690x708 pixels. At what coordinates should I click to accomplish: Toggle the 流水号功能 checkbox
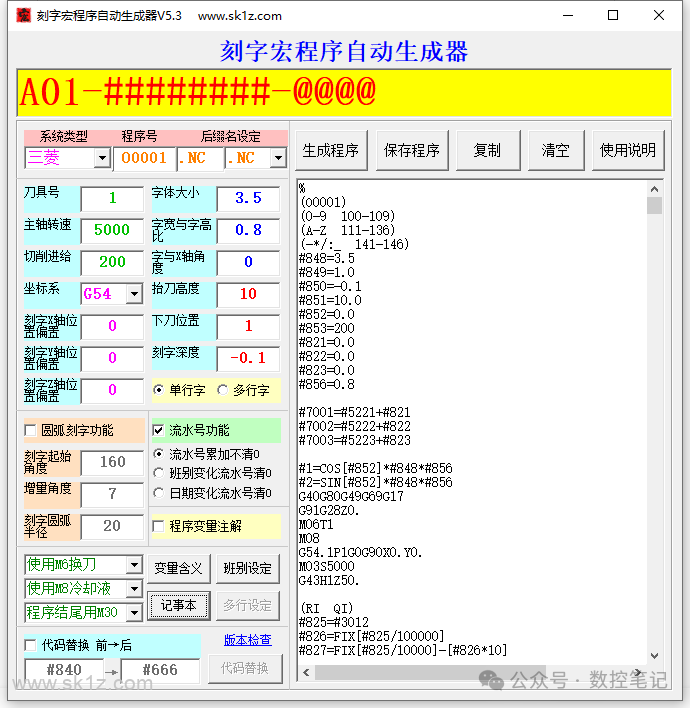158,430
